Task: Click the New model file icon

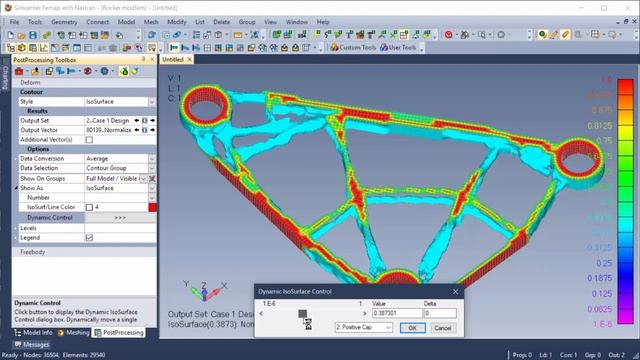Action: [x=11, y=35]
